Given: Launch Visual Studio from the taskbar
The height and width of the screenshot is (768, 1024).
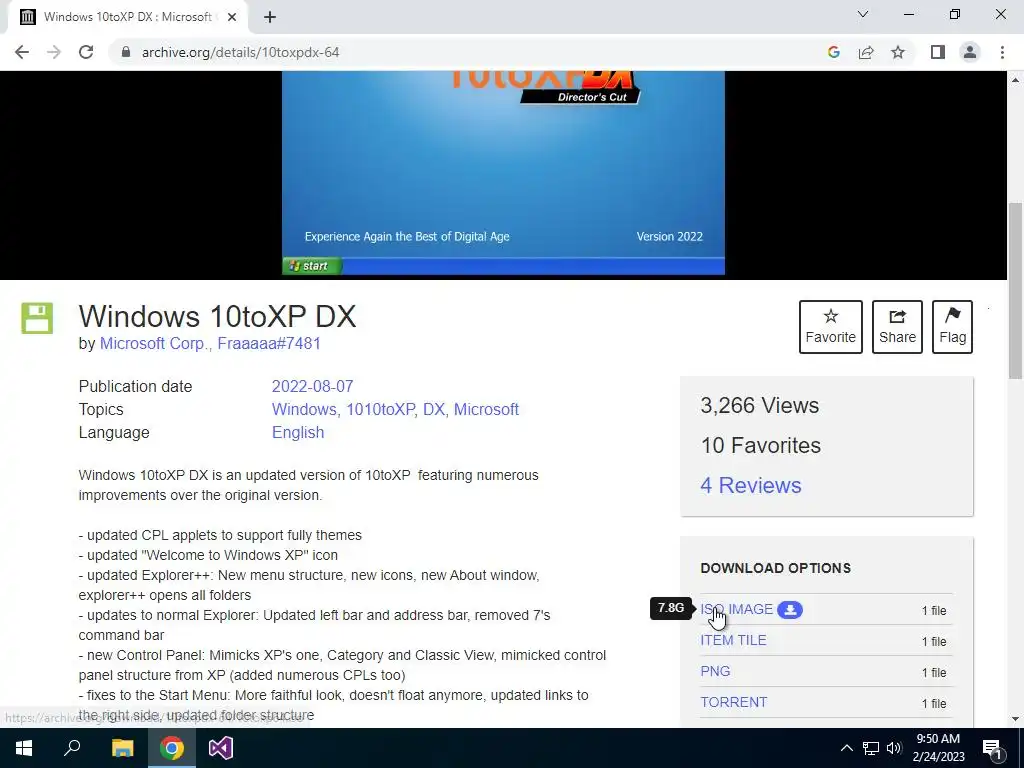Looking at the screenshot, I should coord(221,748).
